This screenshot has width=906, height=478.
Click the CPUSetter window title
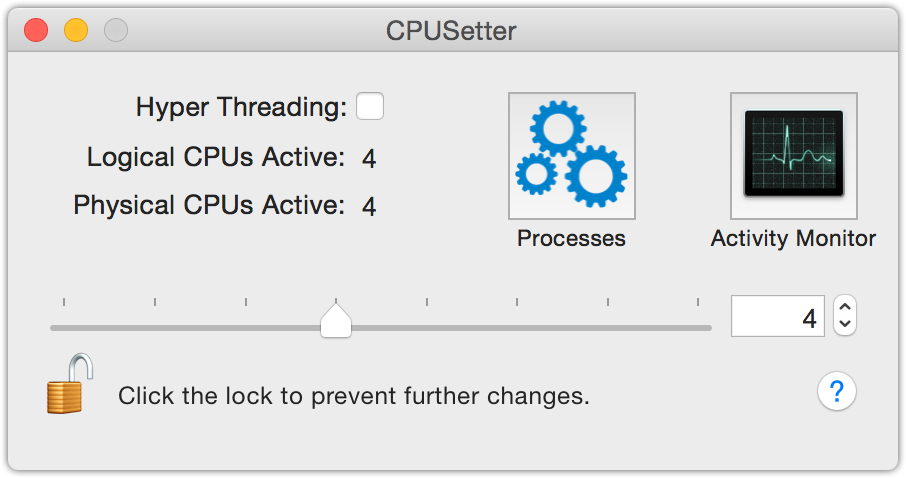pos(452,30)
